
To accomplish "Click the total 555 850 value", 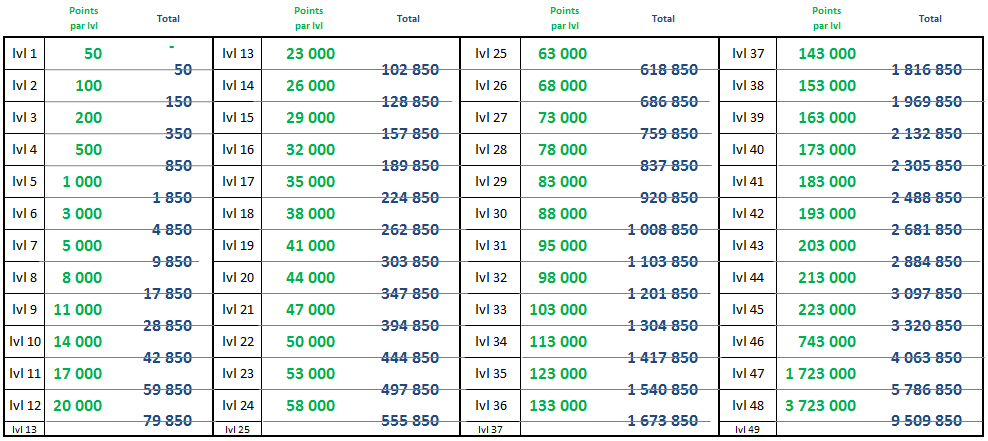I will click(410, 421).
